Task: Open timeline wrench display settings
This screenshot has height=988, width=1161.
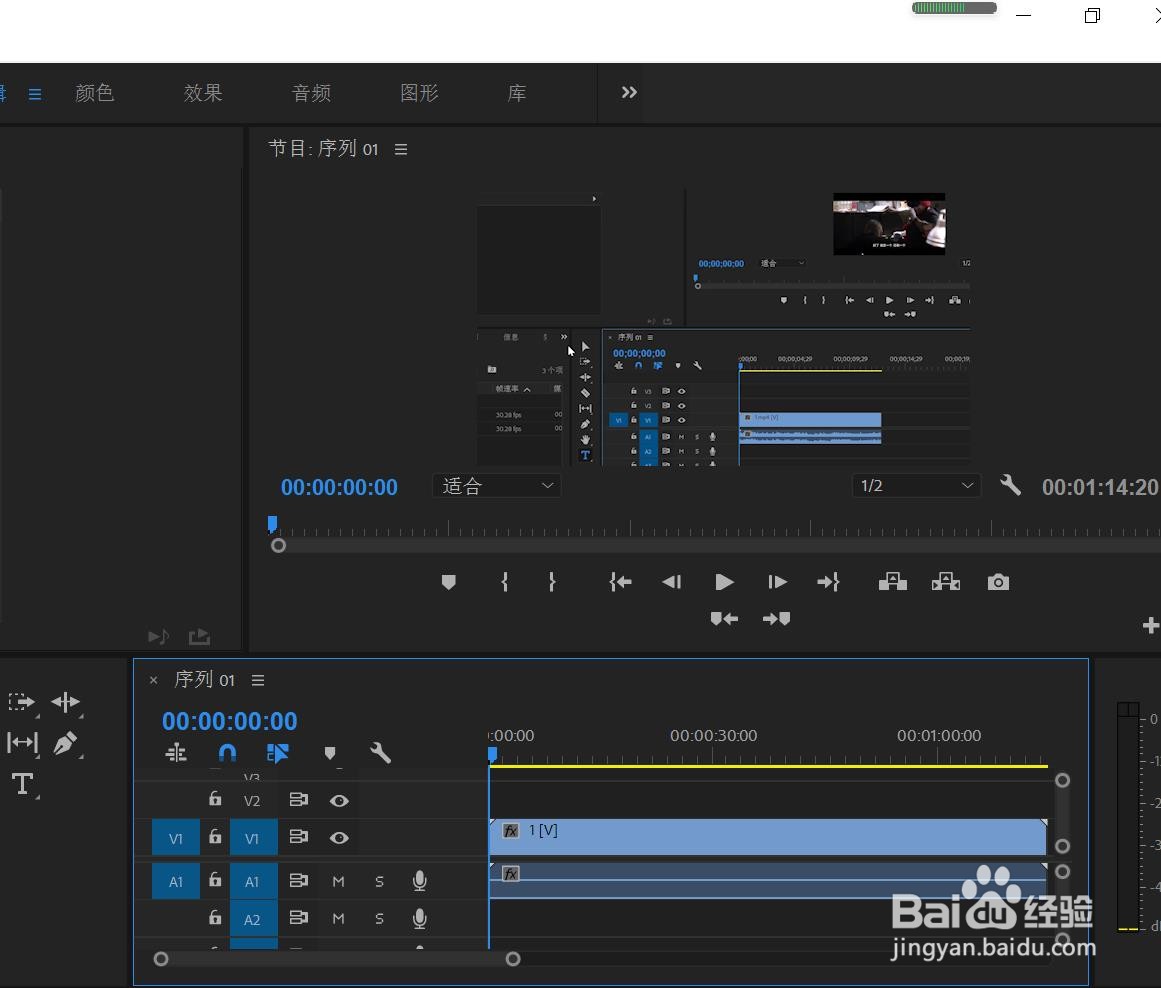Action: click(380, 753)
